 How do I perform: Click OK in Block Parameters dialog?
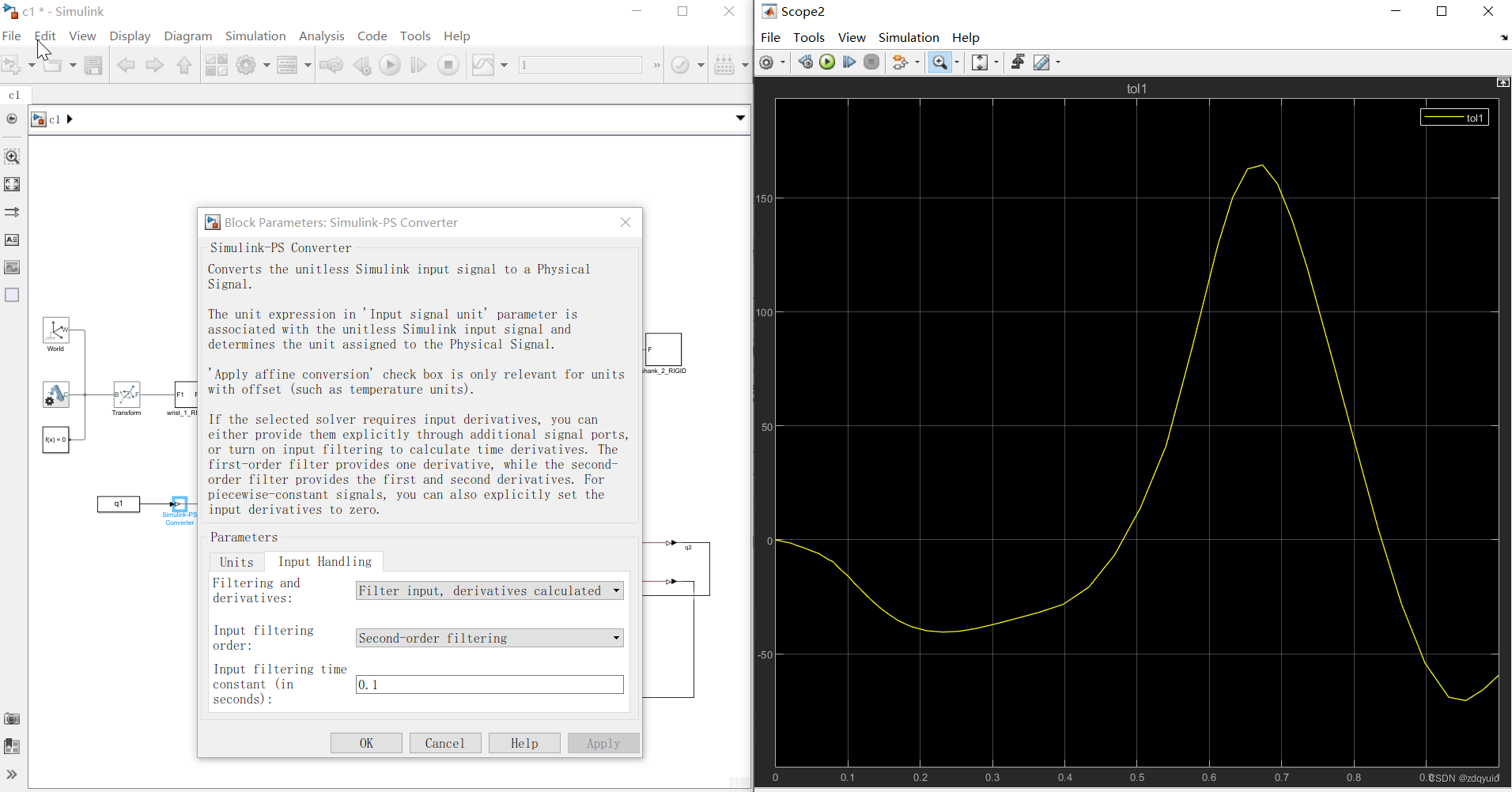click(366, 743)
